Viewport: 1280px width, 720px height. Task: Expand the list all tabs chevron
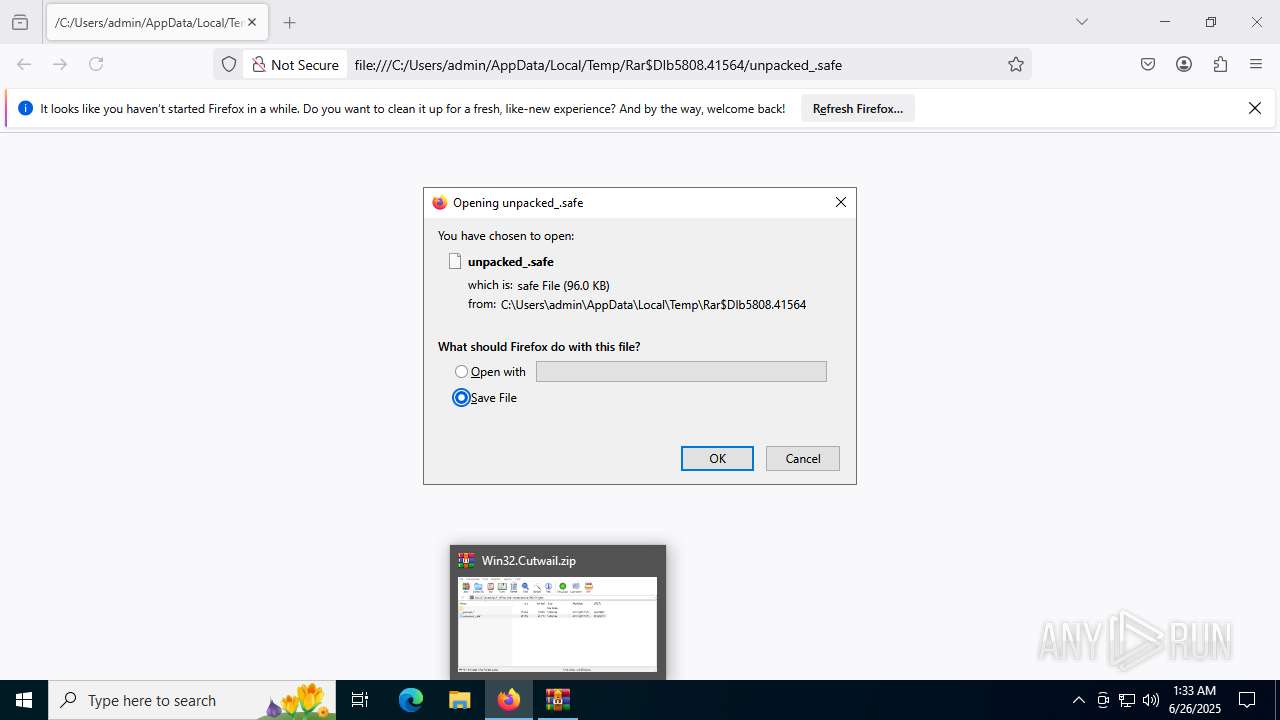(1081, 22)
